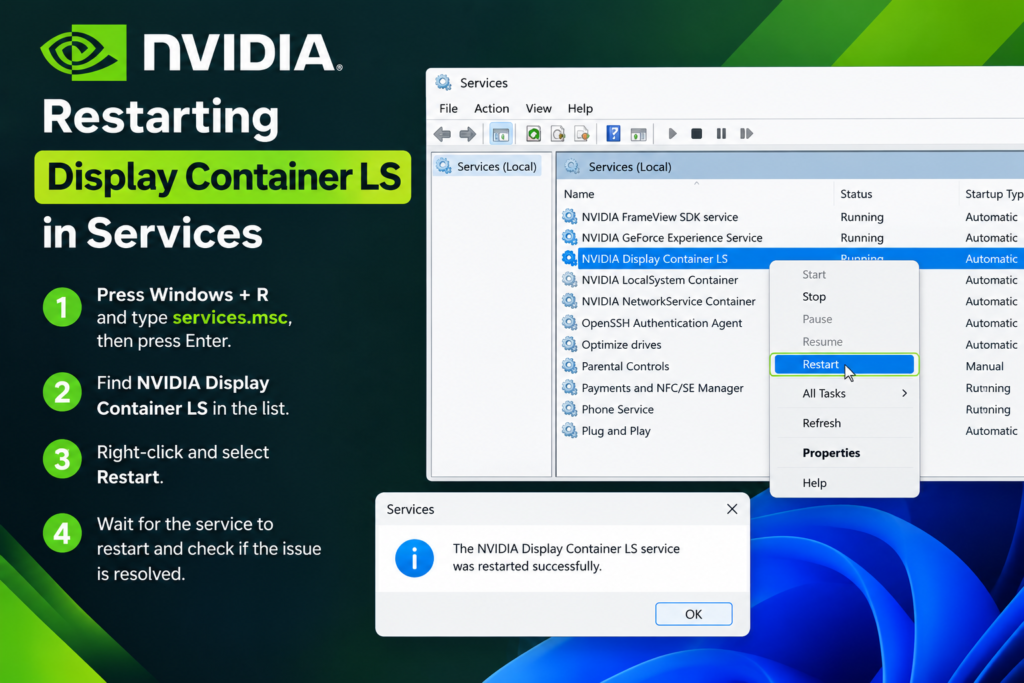Select the Payments and NFC/SE Manager row
1024x683 pixels.
tap(664, 387)
